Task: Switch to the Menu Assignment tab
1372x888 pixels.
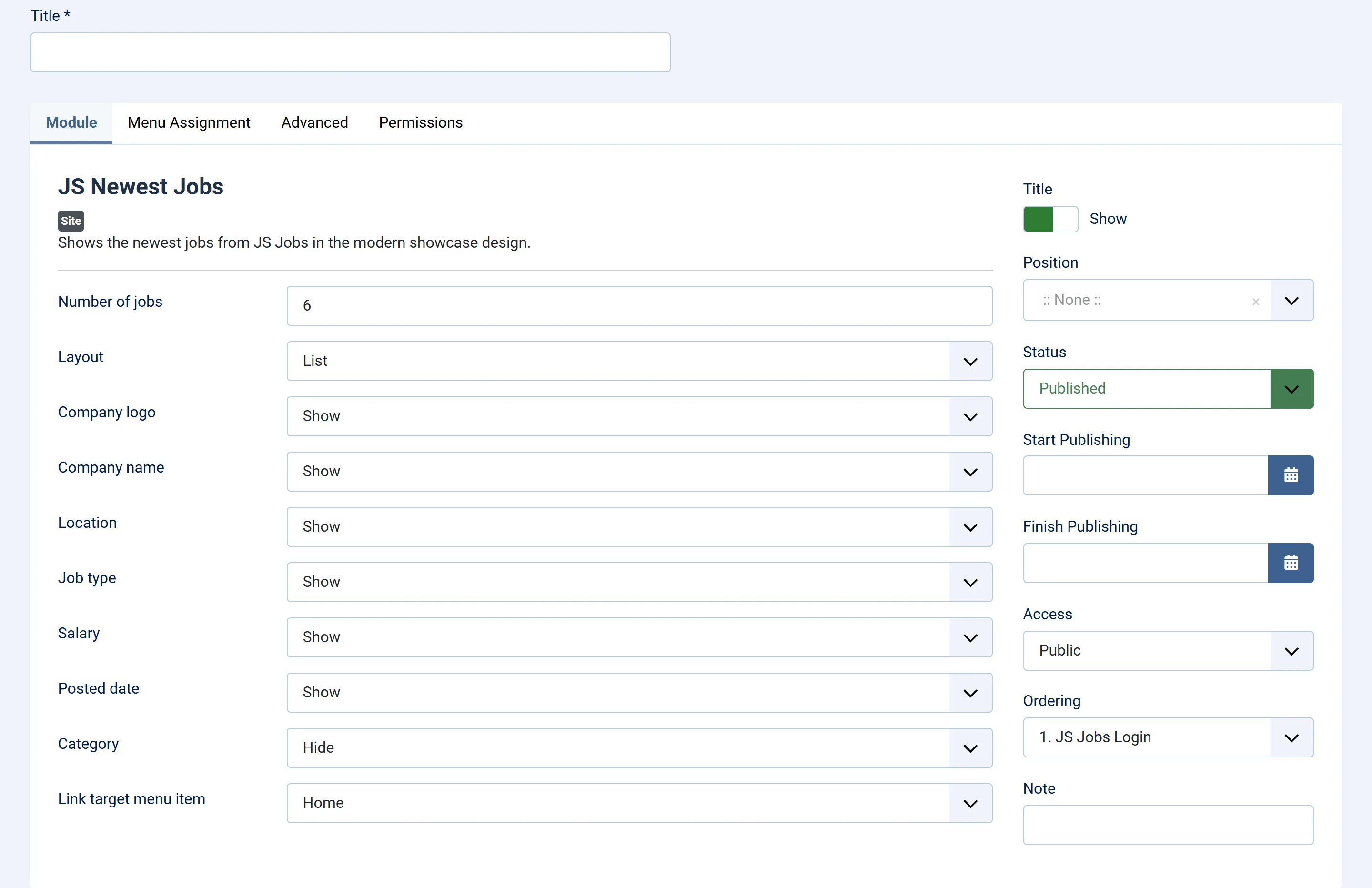Action: click(x=189, y=123)
